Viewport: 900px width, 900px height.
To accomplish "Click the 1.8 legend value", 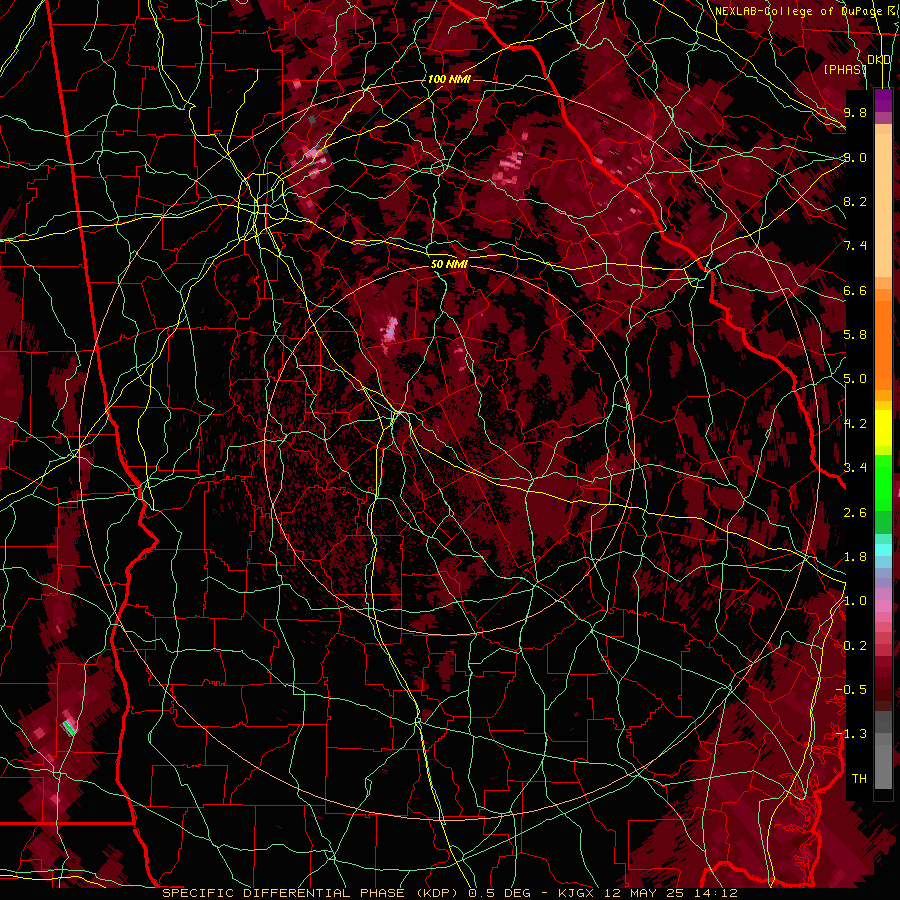I will point(855,556).
